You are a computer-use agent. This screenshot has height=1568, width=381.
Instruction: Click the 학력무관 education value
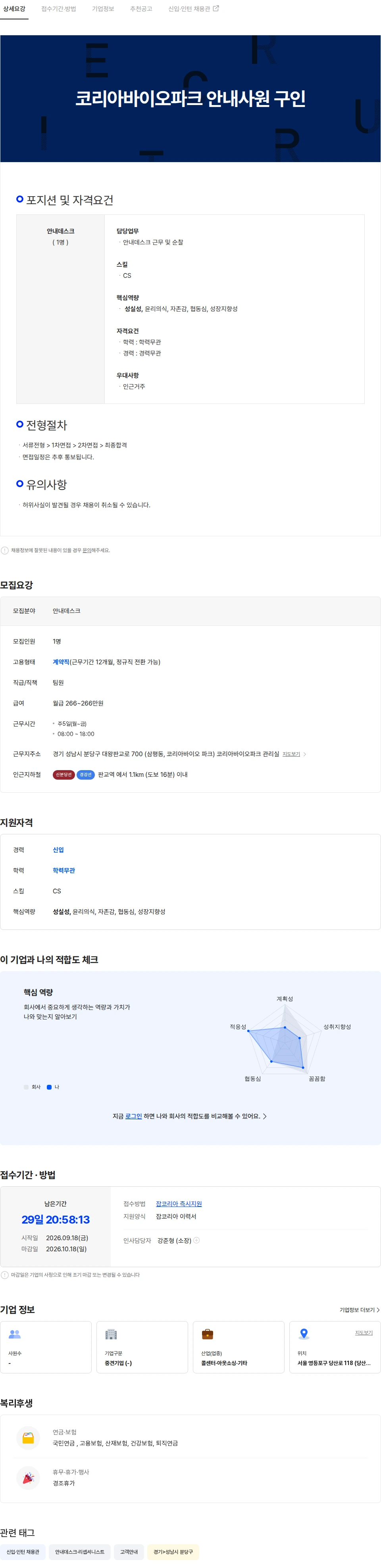(x=63, y=870)
